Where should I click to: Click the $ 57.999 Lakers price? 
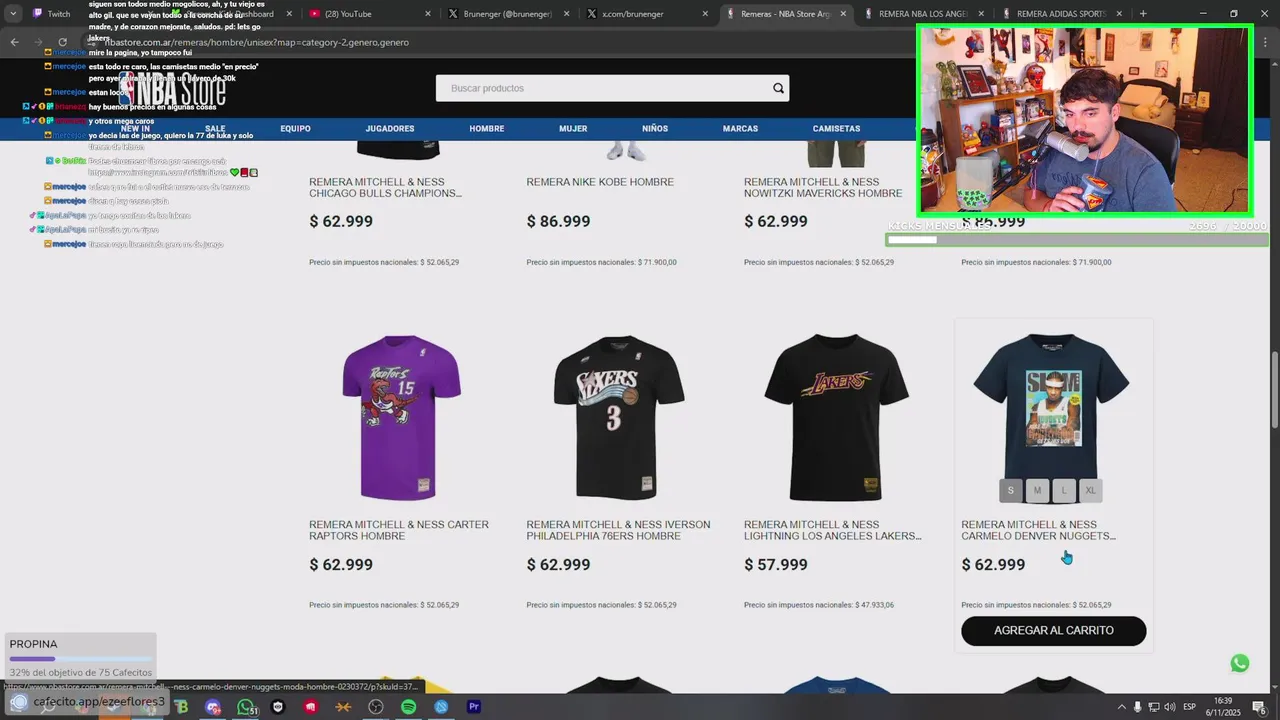click(776, 565)
